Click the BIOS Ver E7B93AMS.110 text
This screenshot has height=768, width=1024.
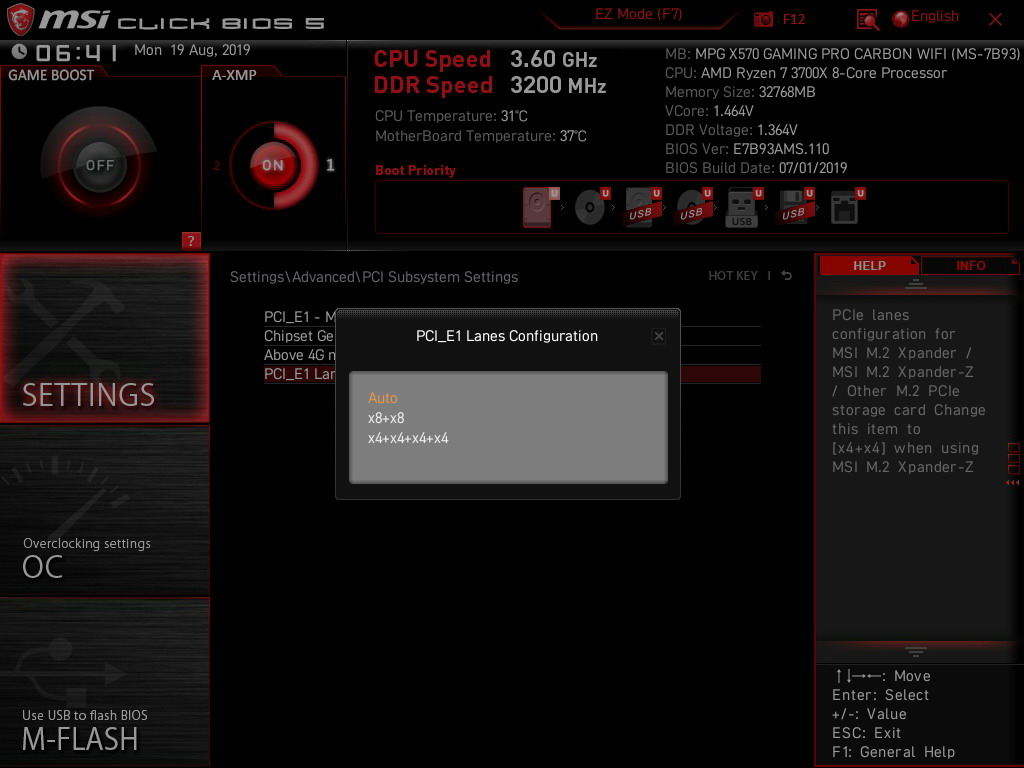pyautogui.click(x=747, y=149)
